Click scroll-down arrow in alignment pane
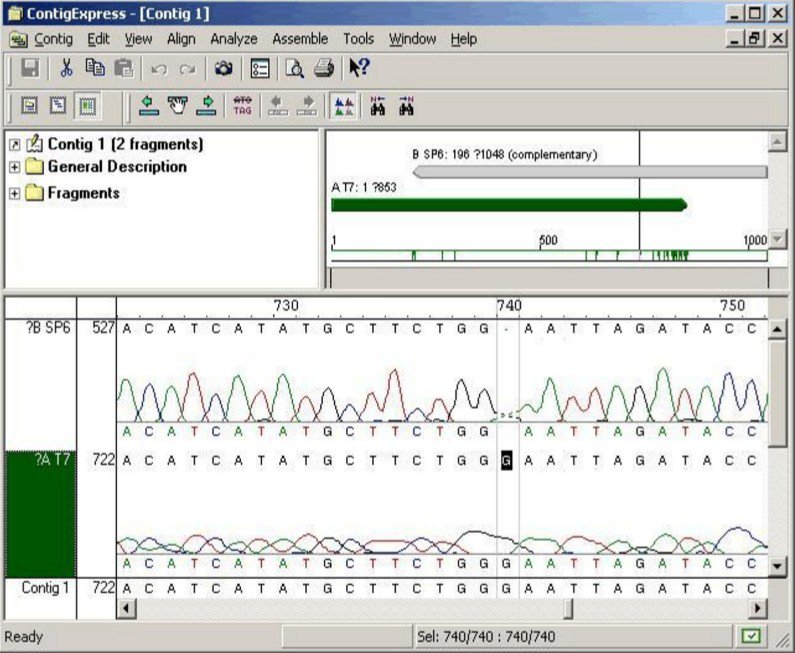 coord(777,565)
